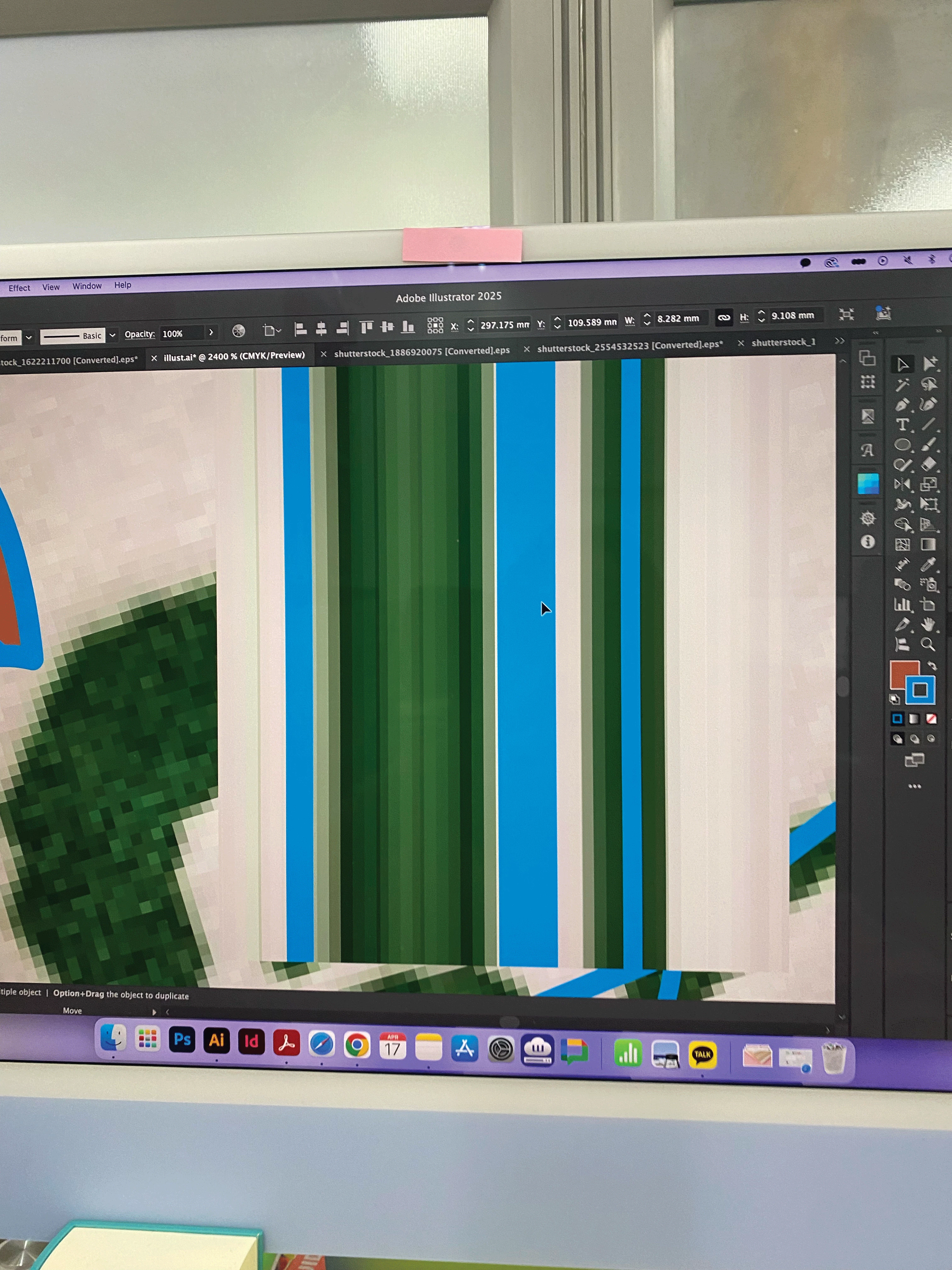Select the Hand tool
The height and width of the screenshot is (1270, 952).
pos(928,624)
